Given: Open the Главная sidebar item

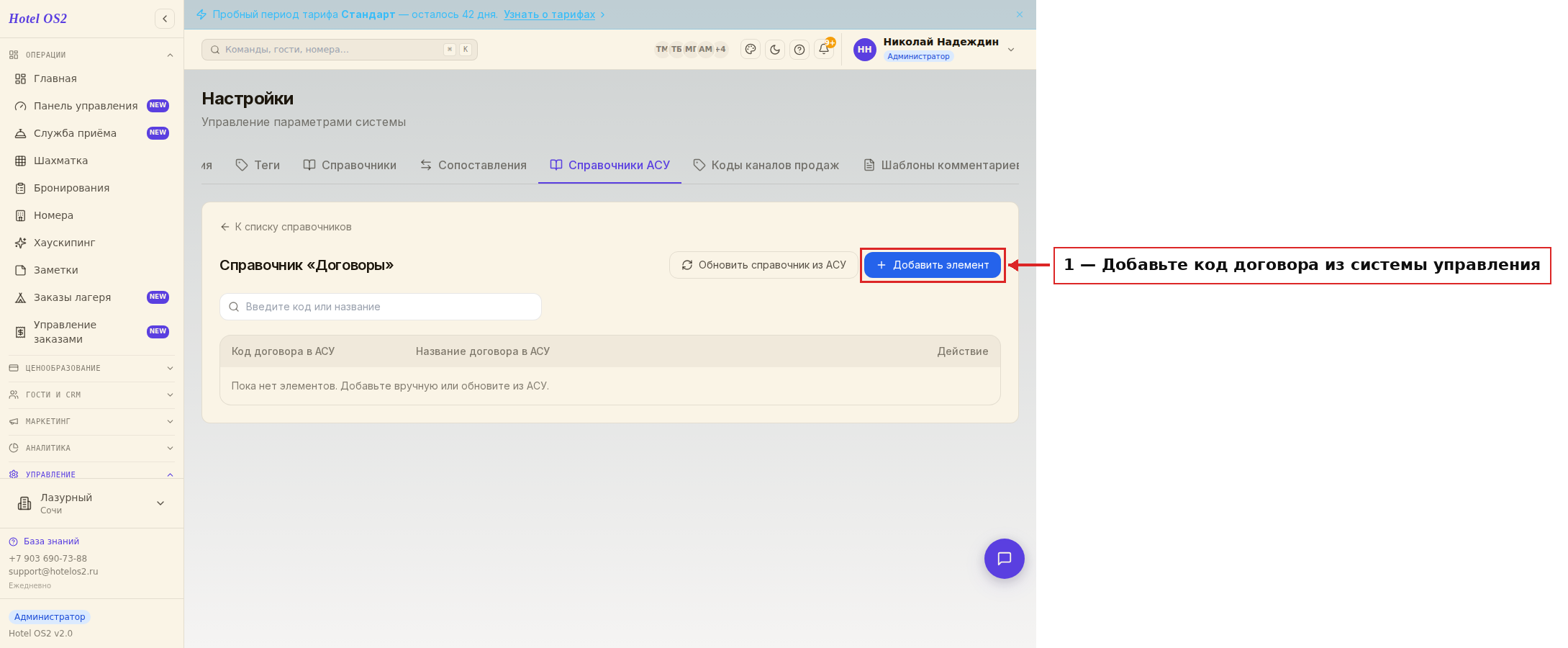Looking at the screenshot, I should [x=91, y=78].
